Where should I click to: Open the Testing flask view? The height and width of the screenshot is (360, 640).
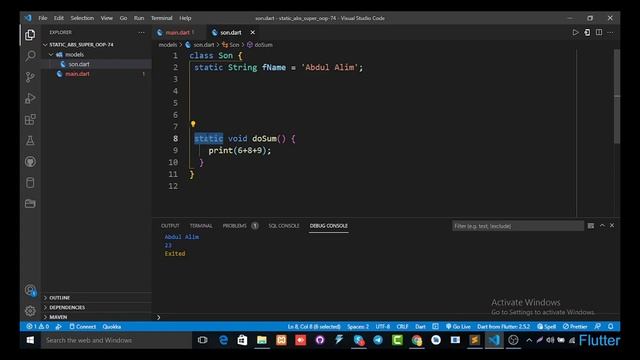click(x=30, y=141)
